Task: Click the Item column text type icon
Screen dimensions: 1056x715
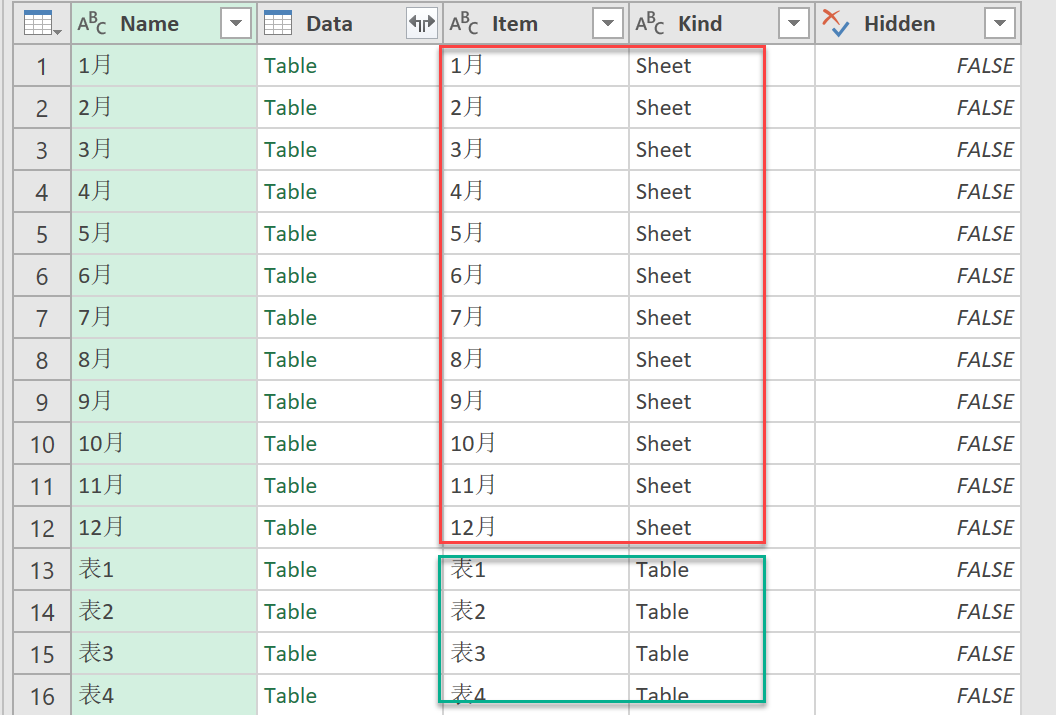Action: [464, 24]
